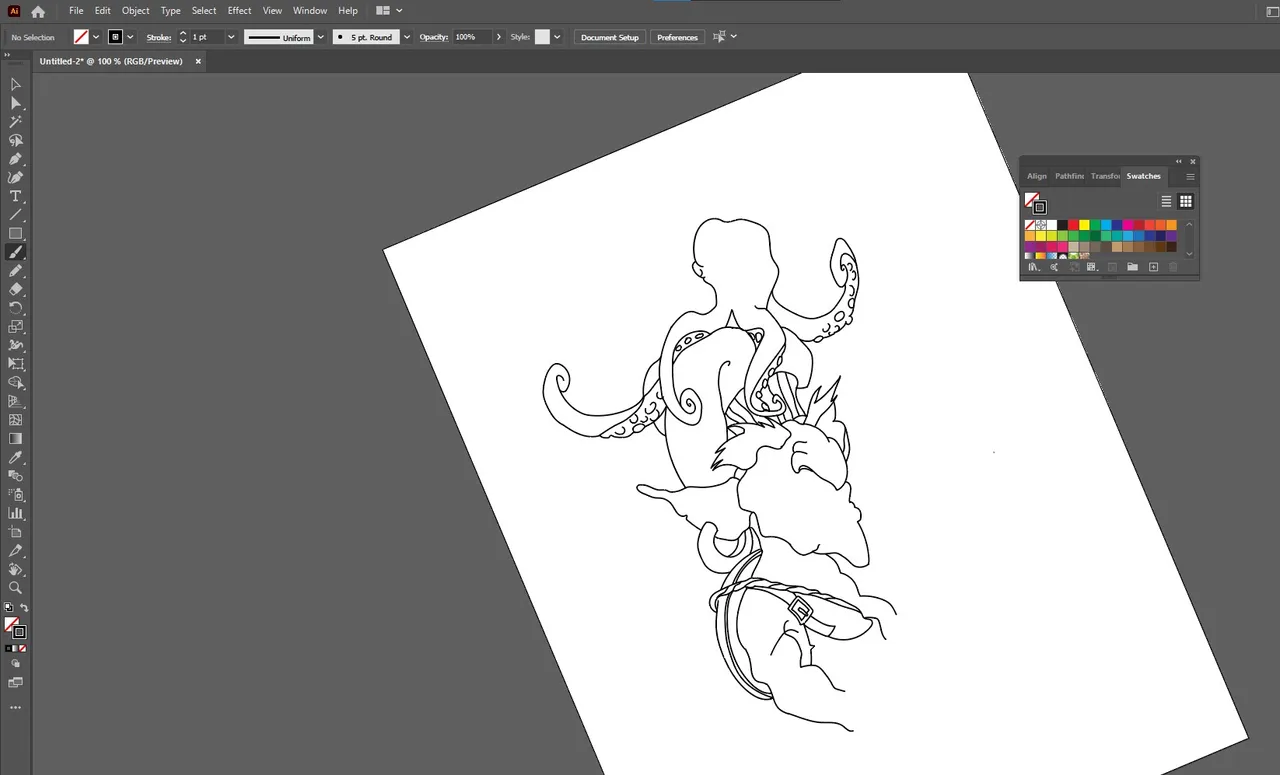Image resolution: width=1280 pixels, height=775 pixels.
Task: Select the Free Transform tool
Action: click(x=16, y=364)
